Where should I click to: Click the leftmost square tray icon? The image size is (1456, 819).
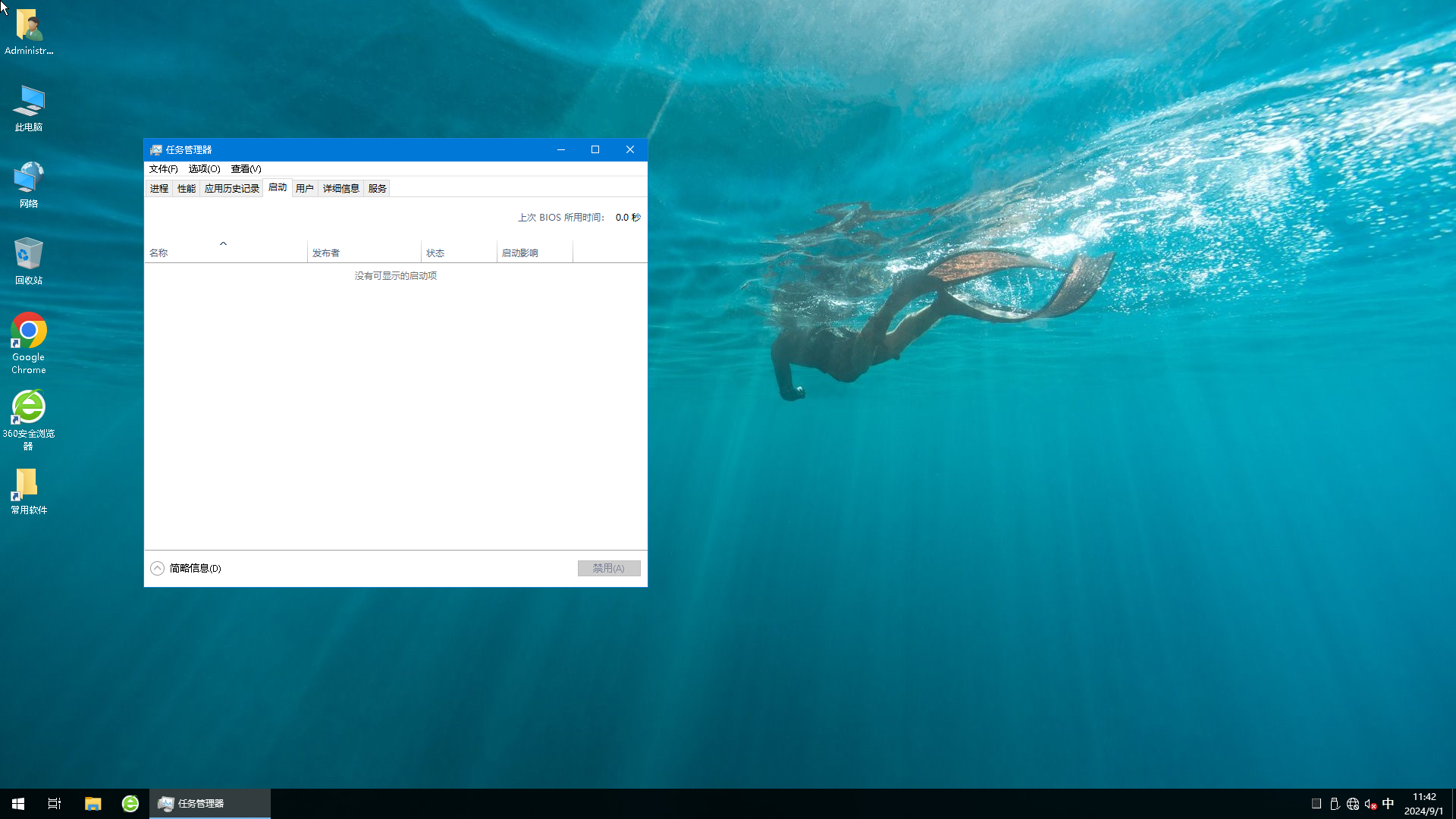[x=1316, y=804]
